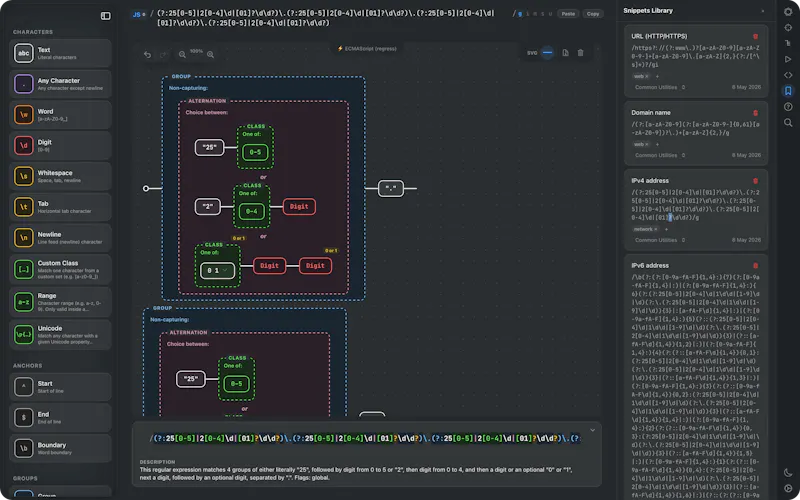Select the Word \w block
800x500 pixels.
pos(60,115)
